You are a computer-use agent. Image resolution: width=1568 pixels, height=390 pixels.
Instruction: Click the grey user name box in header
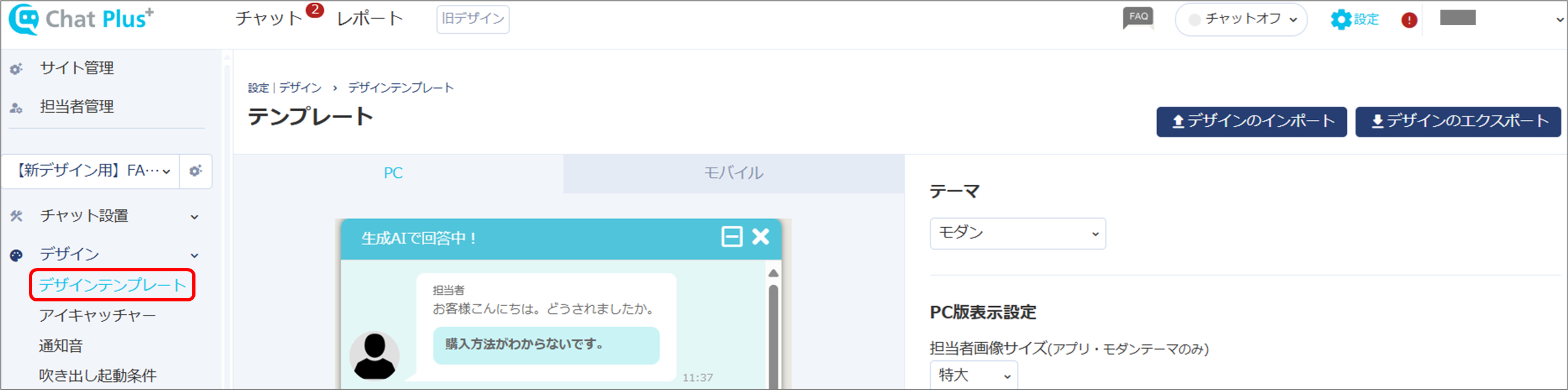tap(1458, 18)
